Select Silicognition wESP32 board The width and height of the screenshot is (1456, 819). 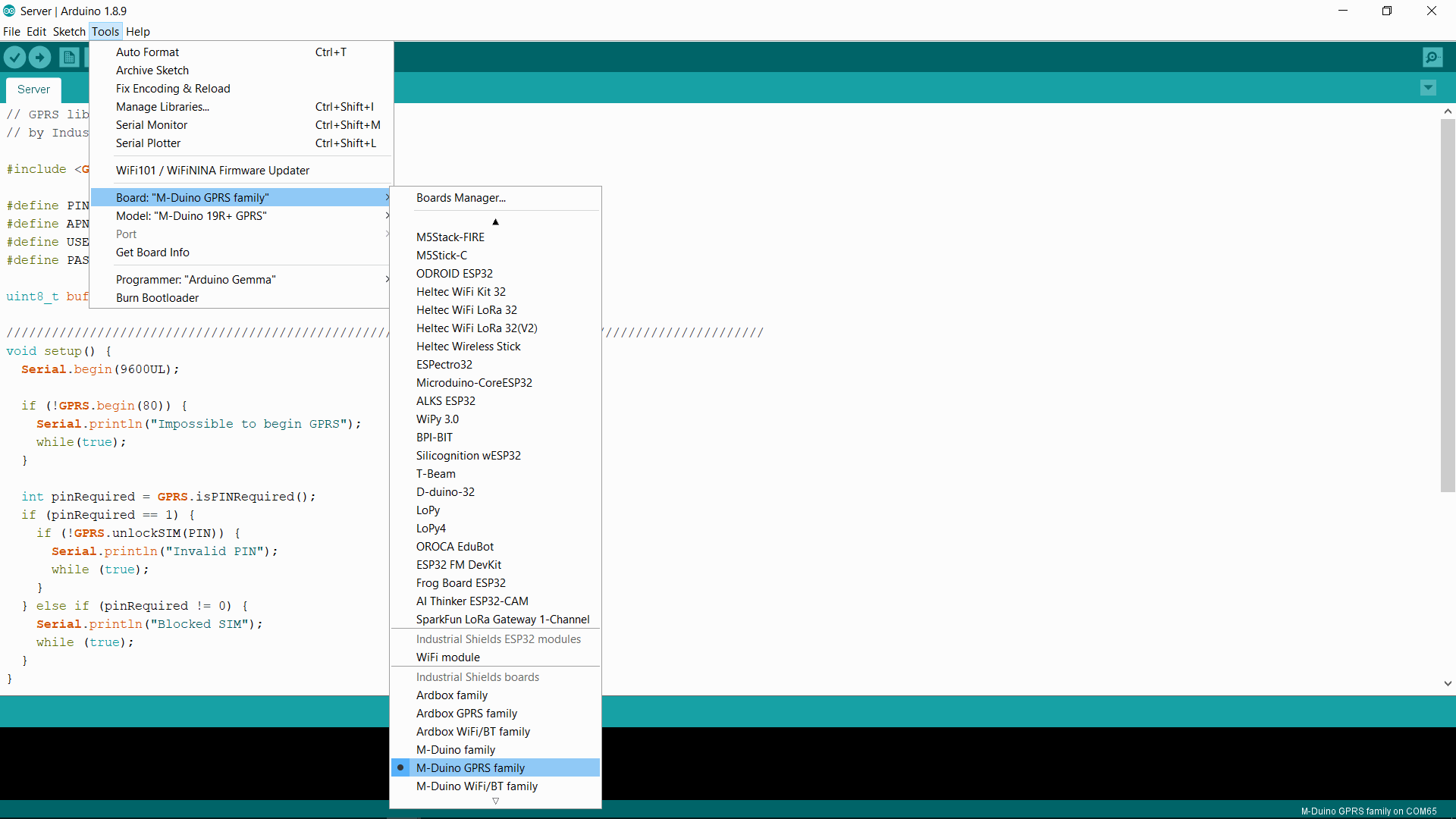pyautogui.click(x=496, y=455)
